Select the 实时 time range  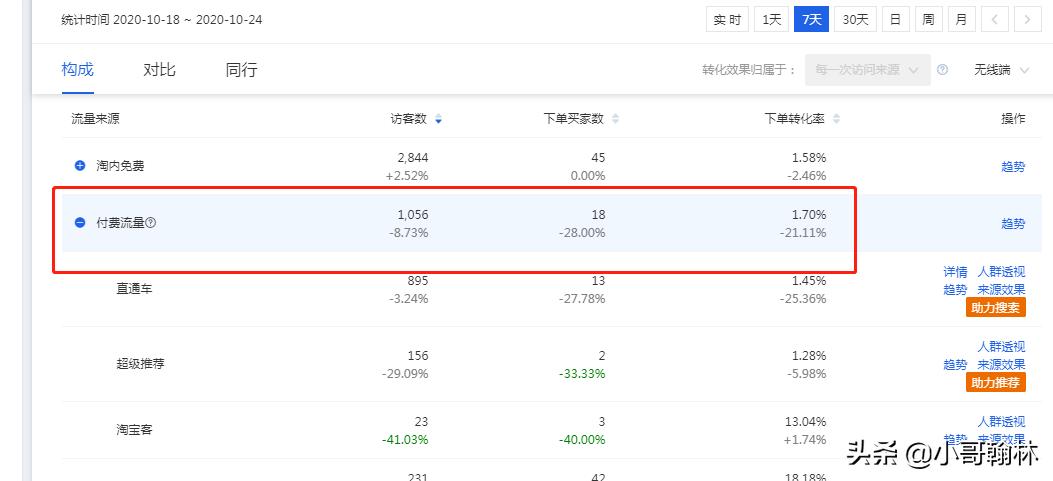727,19
